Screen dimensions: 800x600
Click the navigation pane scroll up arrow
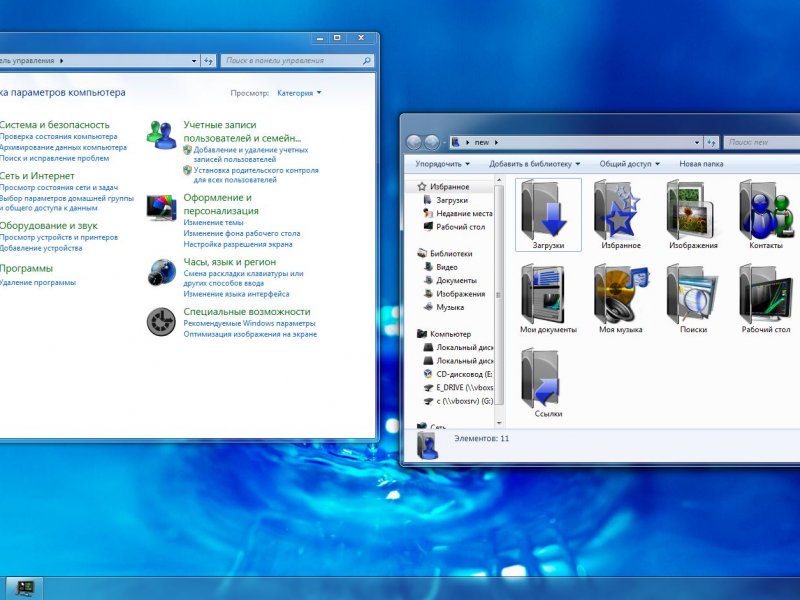(x=499, y=180)
